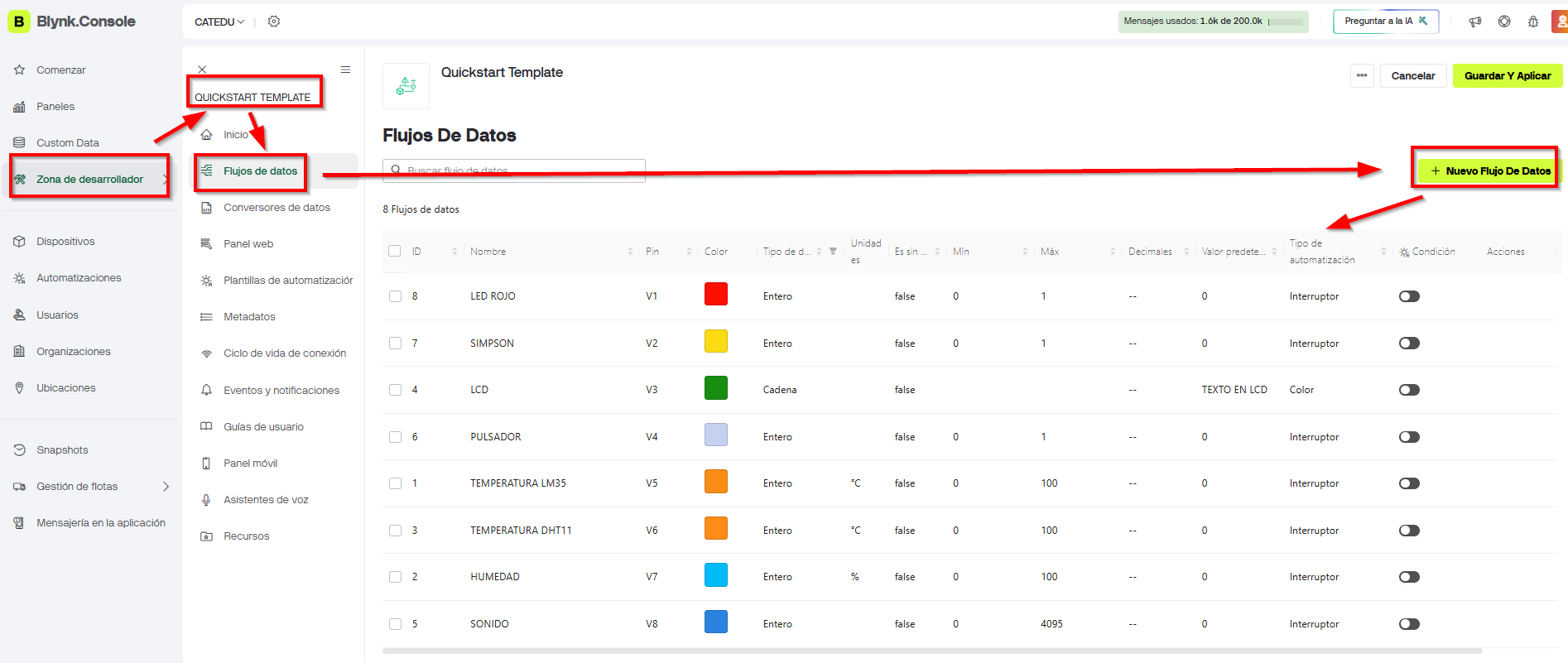Check the select-all checkbox in table header
The width and height of the screenshot is (1568, 663).
(395, 252)
